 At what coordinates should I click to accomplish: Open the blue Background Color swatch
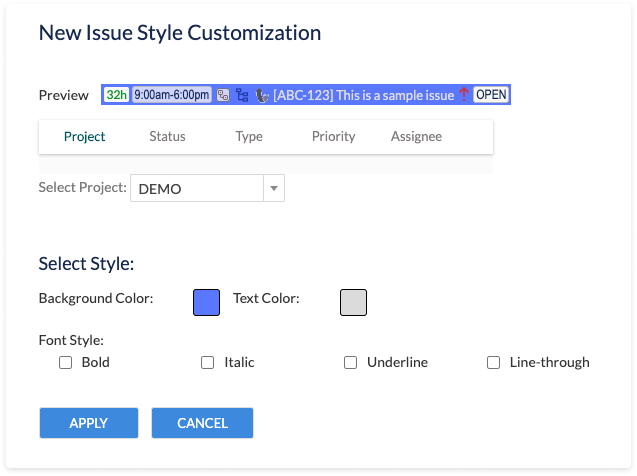[206, 302]
